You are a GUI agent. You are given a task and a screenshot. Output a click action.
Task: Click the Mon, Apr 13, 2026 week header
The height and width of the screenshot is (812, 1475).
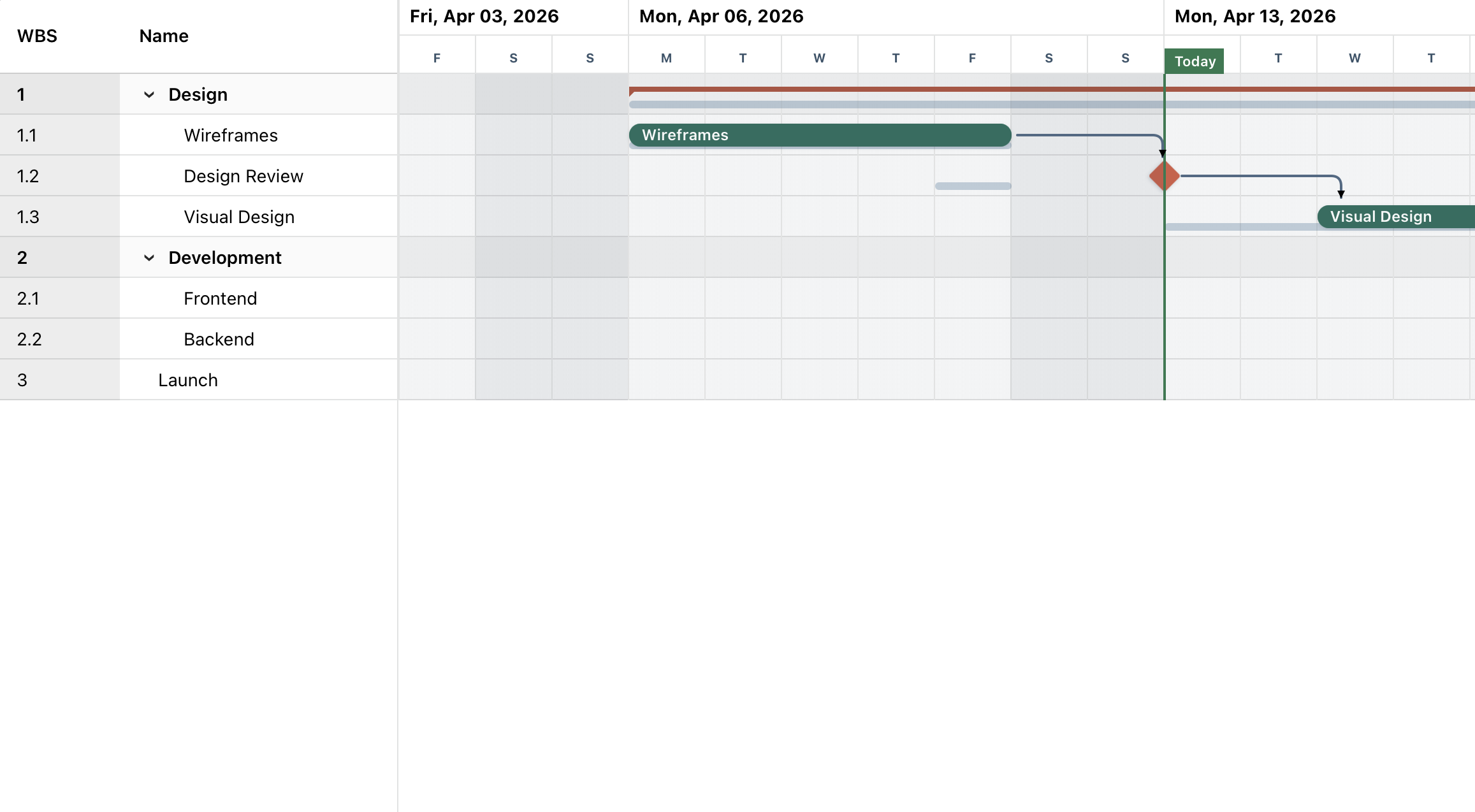coord(1319,17)
